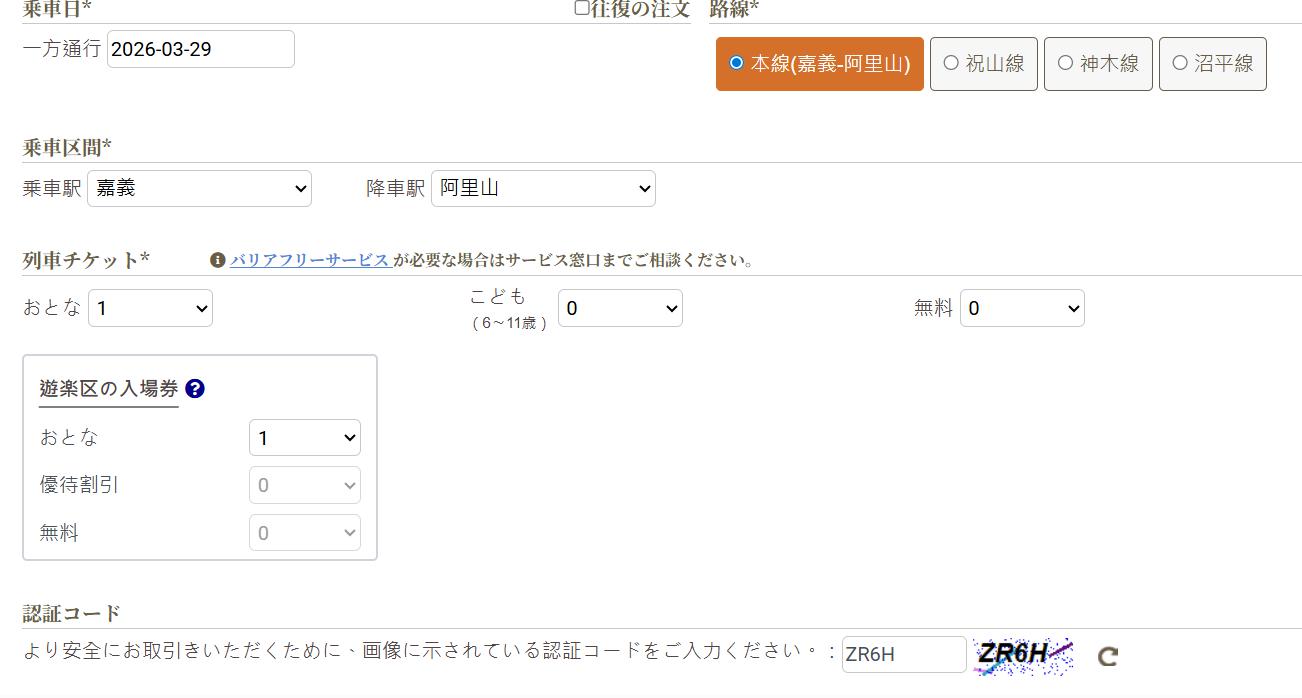Open the 降車駅 arrival station dropdown
This screenshot has width=1302, height=698.
[x=543, y=188]
